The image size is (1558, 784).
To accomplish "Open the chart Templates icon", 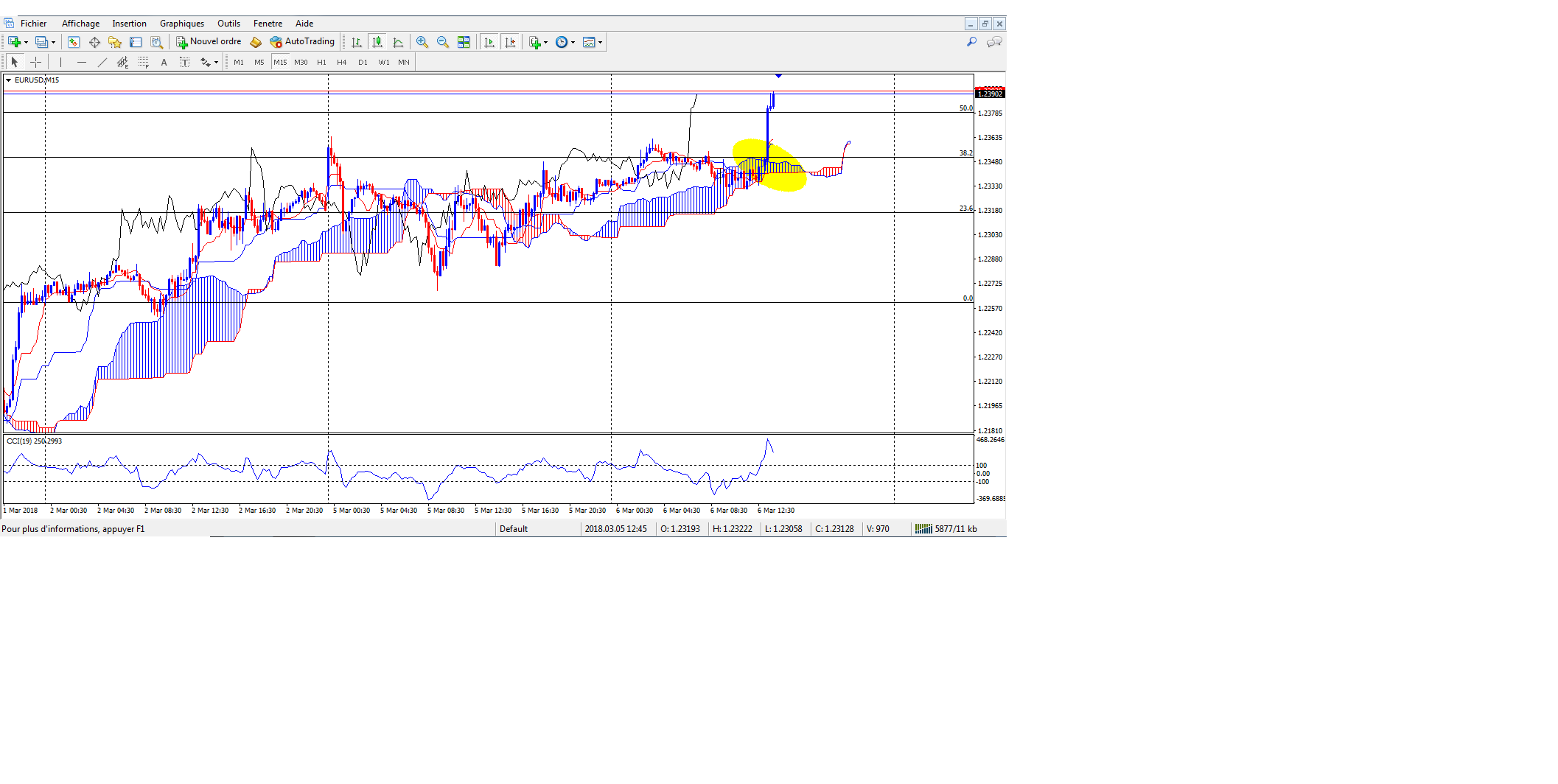I will pyautogui.click(x=589, y=42).
